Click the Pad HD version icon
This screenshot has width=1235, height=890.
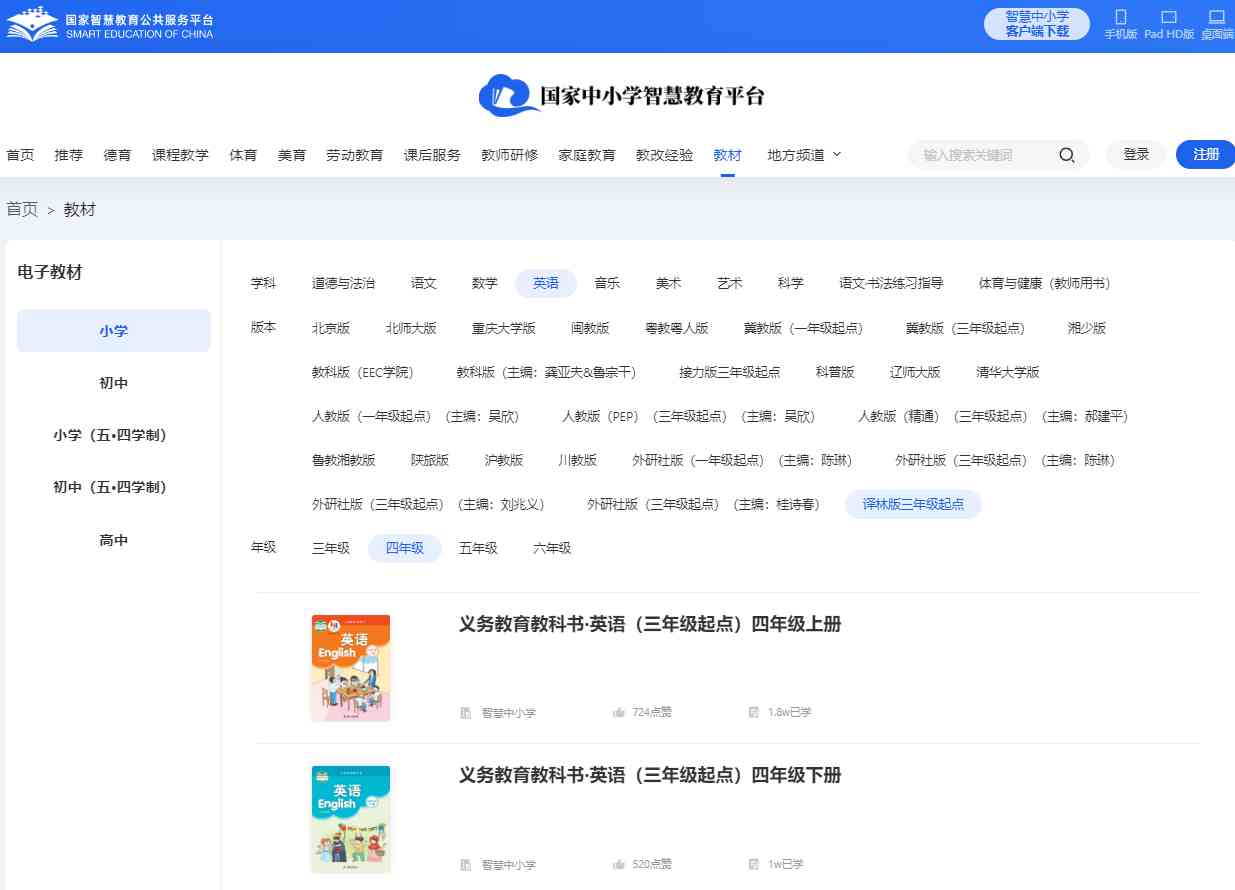[x=1169, y=17]
